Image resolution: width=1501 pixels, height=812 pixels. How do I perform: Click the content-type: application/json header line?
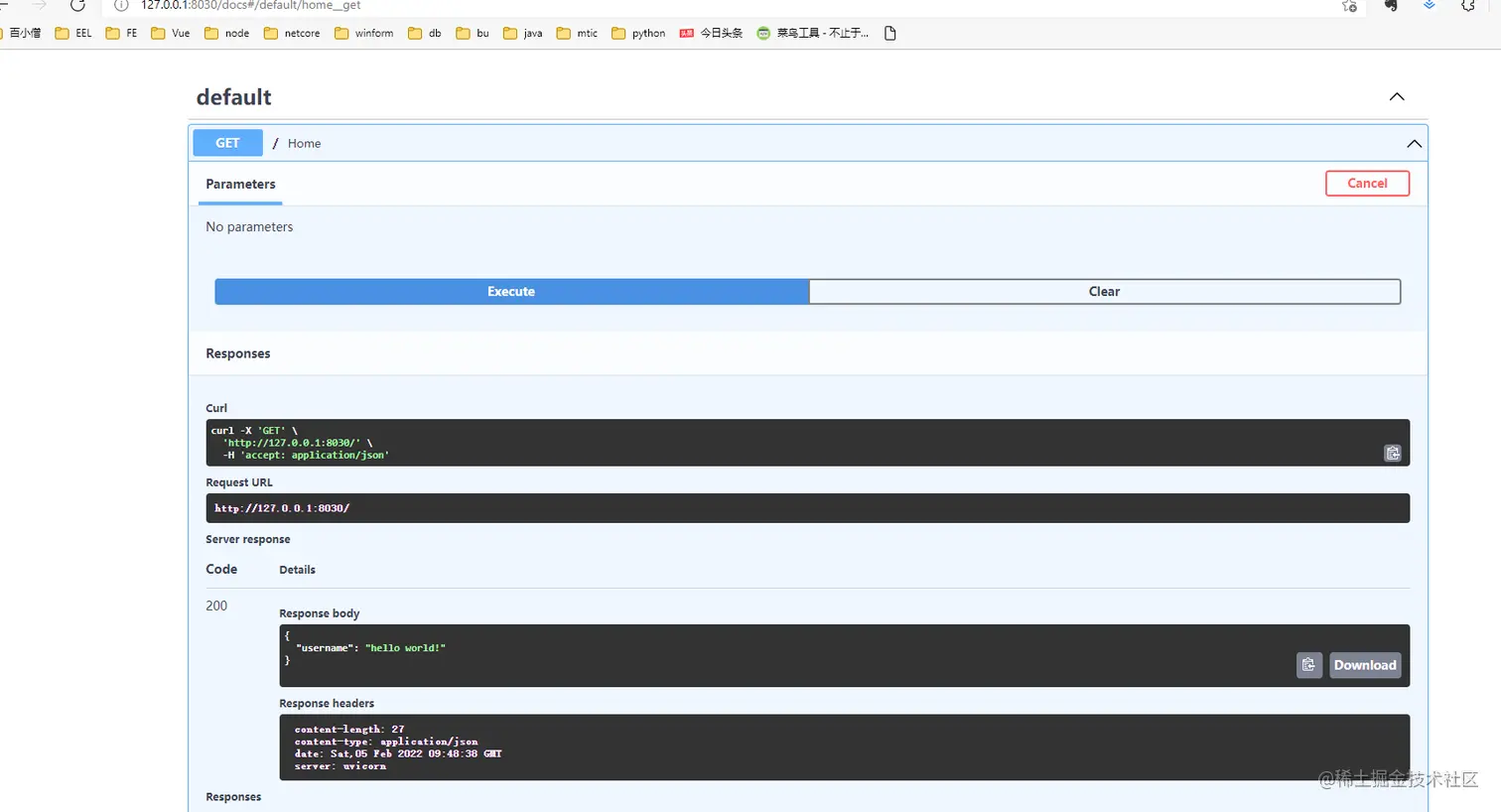point(386,742)
